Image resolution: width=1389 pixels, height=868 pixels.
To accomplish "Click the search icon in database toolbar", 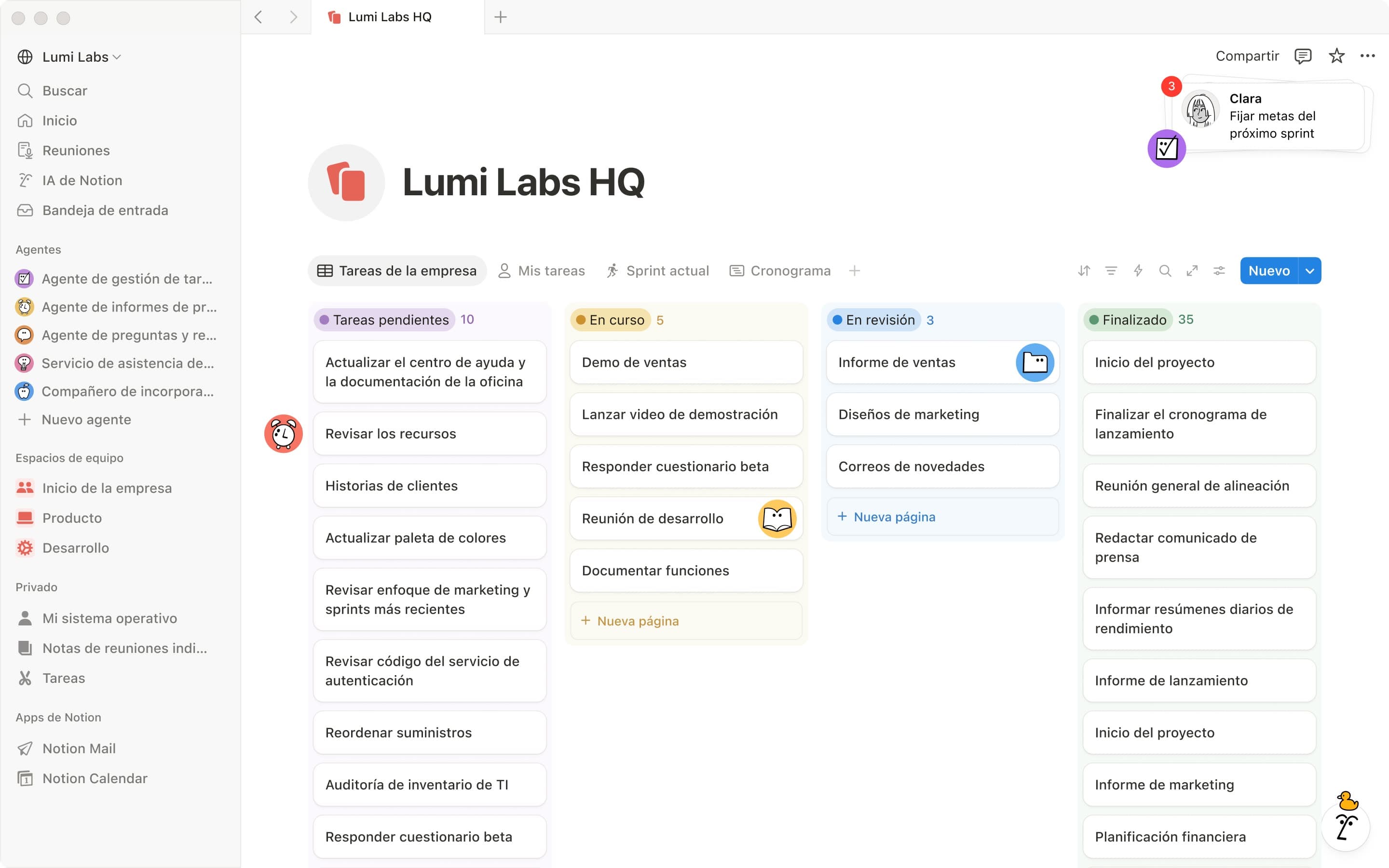I will click(1165, 271).
